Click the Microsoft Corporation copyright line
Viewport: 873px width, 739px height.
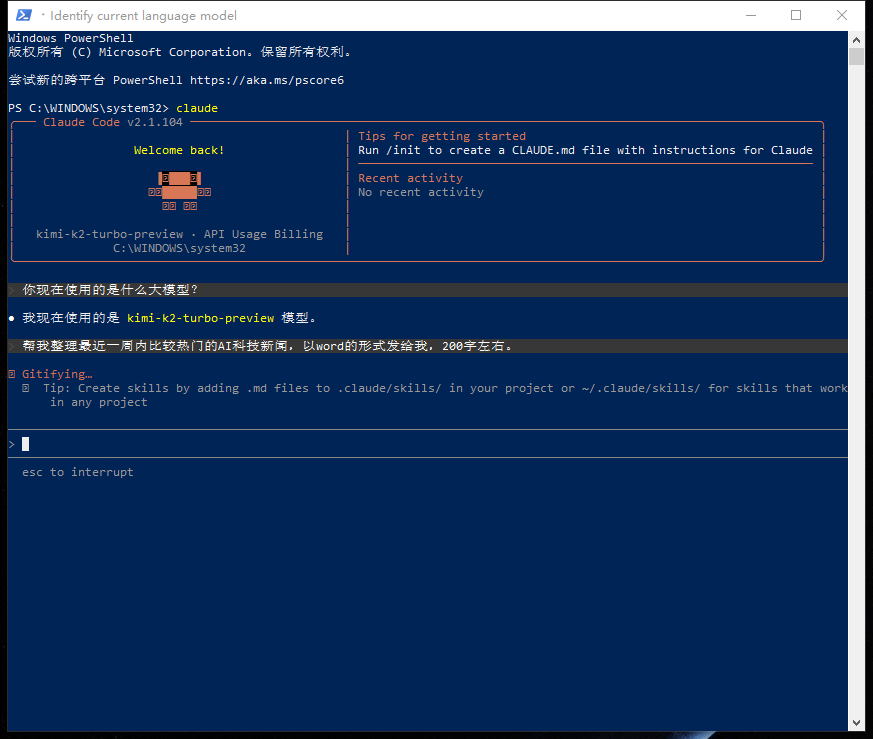coord(179,52)
